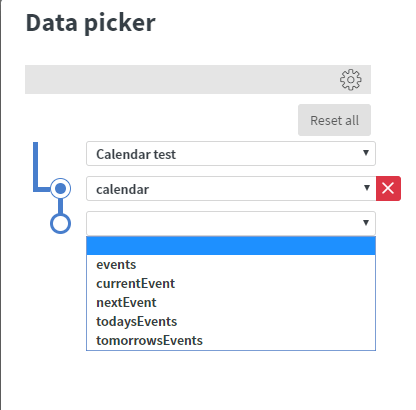Collapse the empty third dropdown field
The image size is (416, 410).
click(x=231, y=223)
